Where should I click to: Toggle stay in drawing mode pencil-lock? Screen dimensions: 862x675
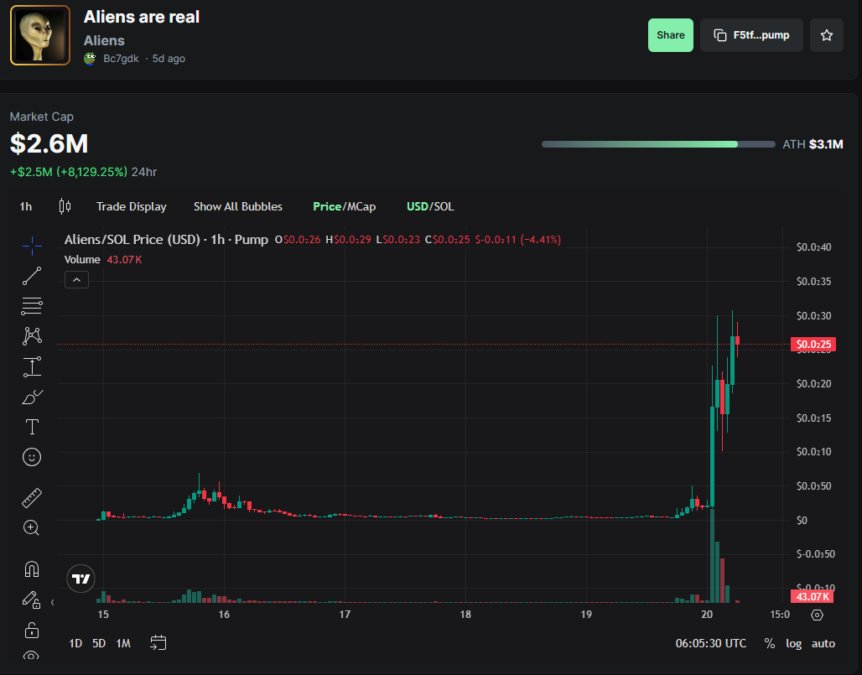pyautogui.click(x=31, y=599)
